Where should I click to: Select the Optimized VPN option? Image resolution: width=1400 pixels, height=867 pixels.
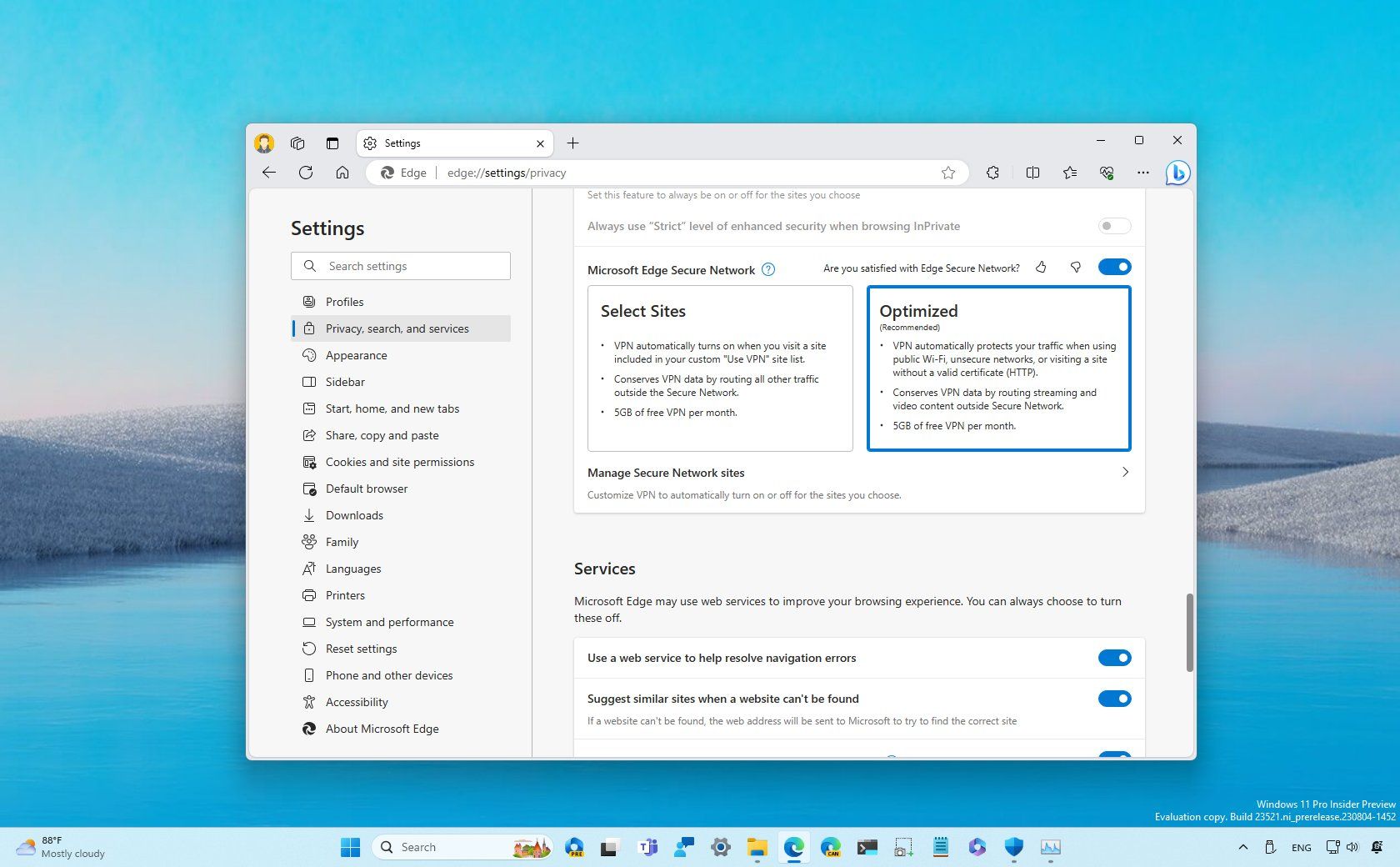pyautogui.click(x=997, y=368)
